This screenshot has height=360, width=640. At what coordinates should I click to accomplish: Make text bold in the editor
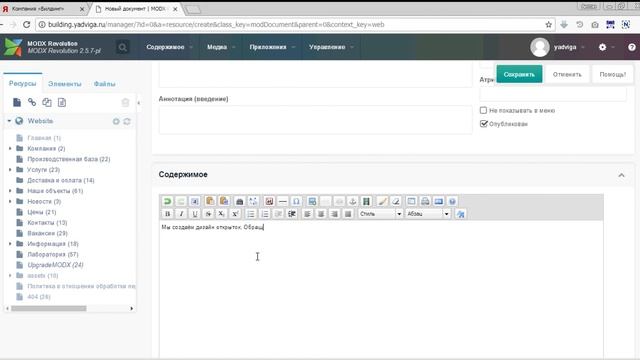(167, 214)
